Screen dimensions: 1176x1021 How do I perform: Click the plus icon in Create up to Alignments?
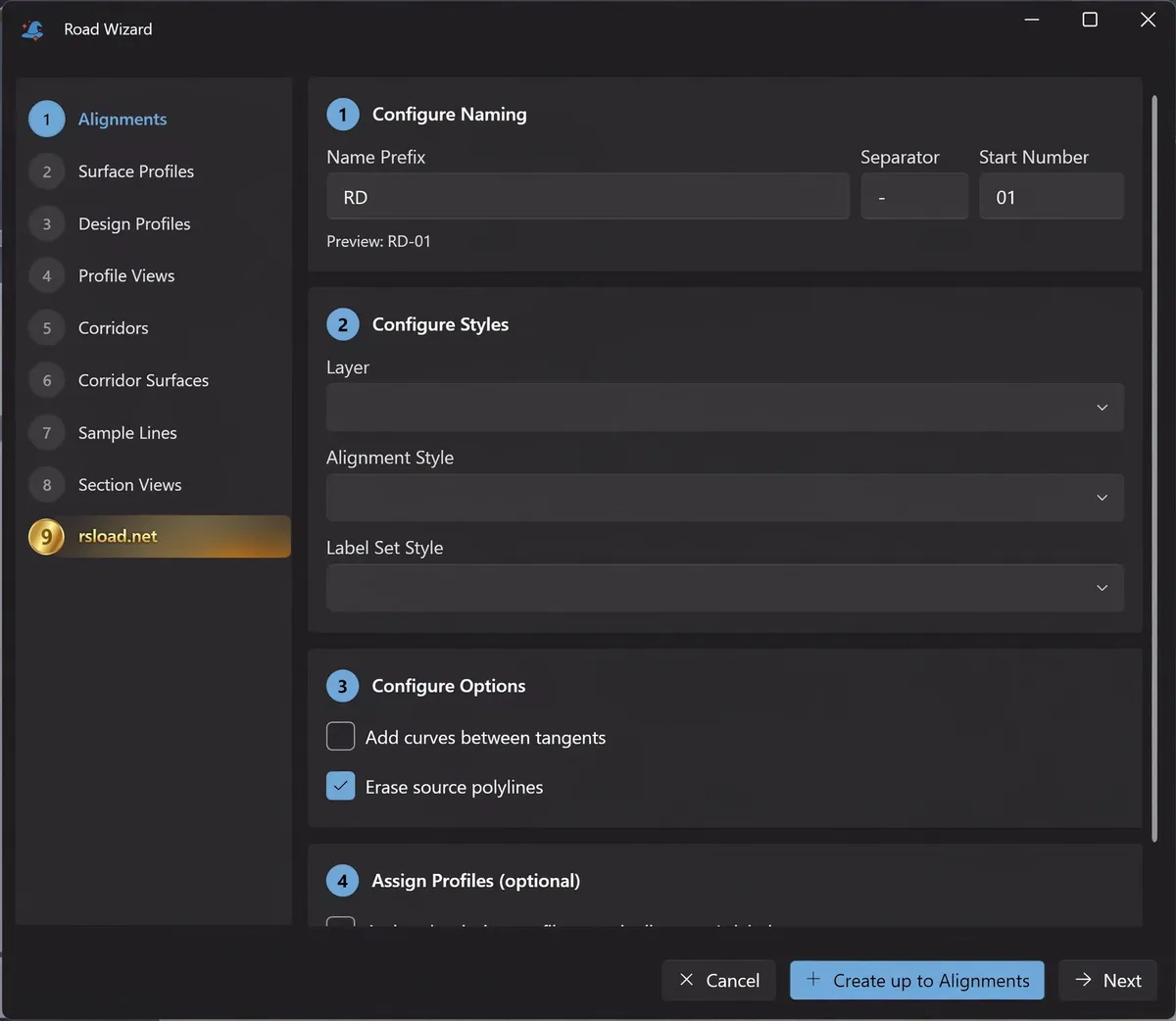(812, 979)
